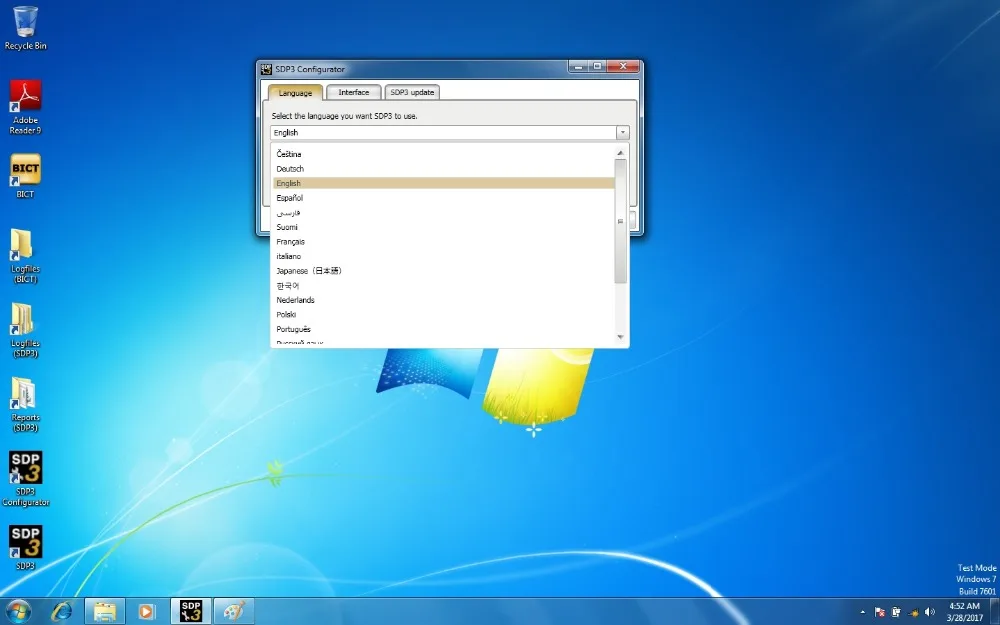Switch to the SDP3 update tab
The width and height of the screenshot is (1000, 625).
point(412,92)
